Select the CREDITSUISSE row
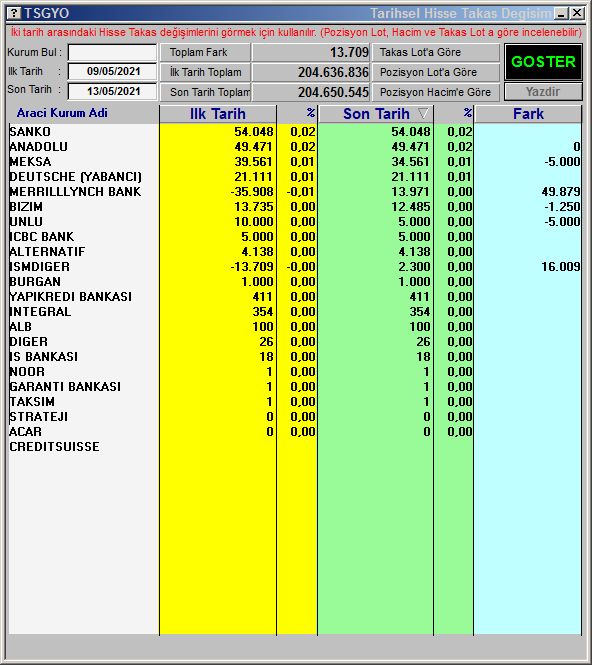The width and height of the screenshot is (592, 665). (x=295, y=447)
